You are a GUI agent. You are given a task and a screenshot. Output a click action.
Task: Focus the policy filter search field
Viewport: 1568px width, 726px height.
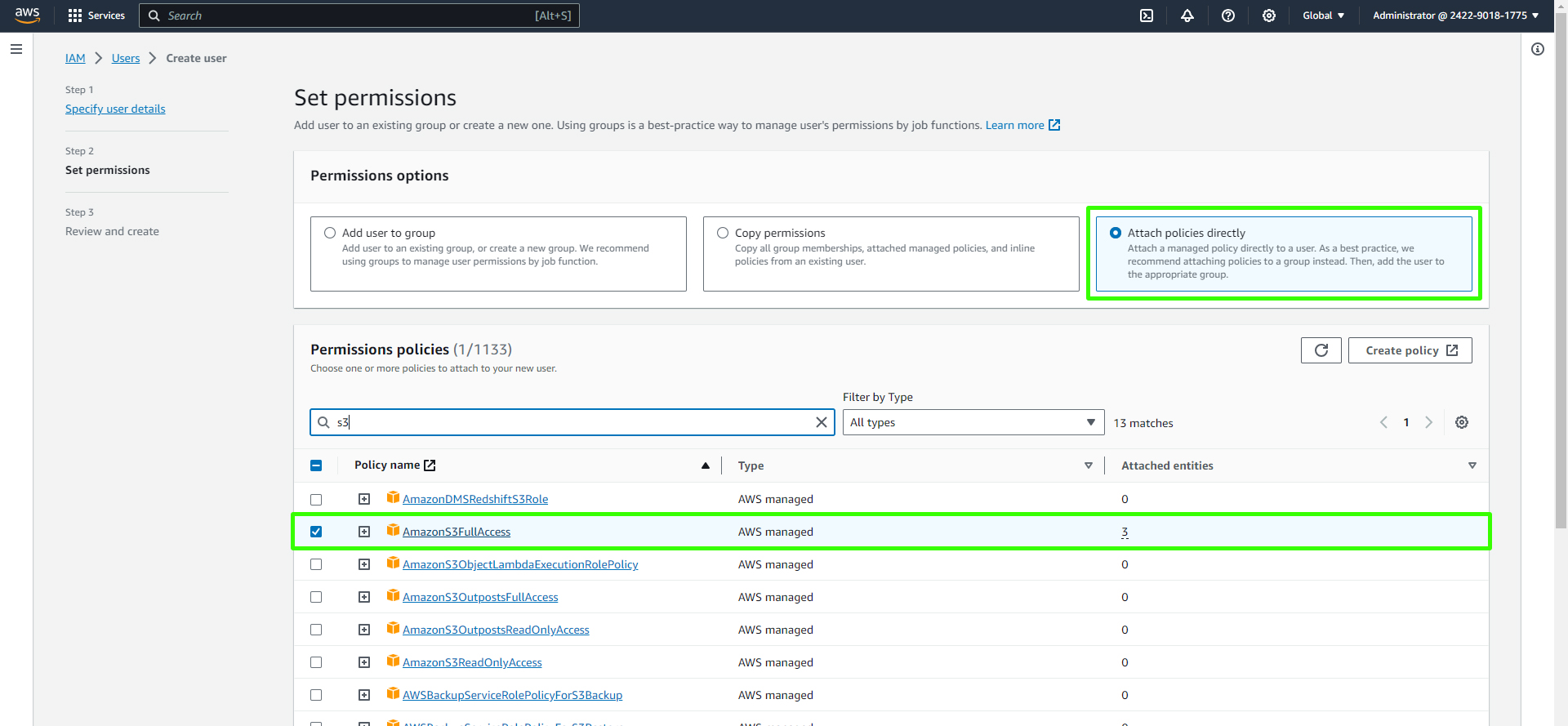572,422
